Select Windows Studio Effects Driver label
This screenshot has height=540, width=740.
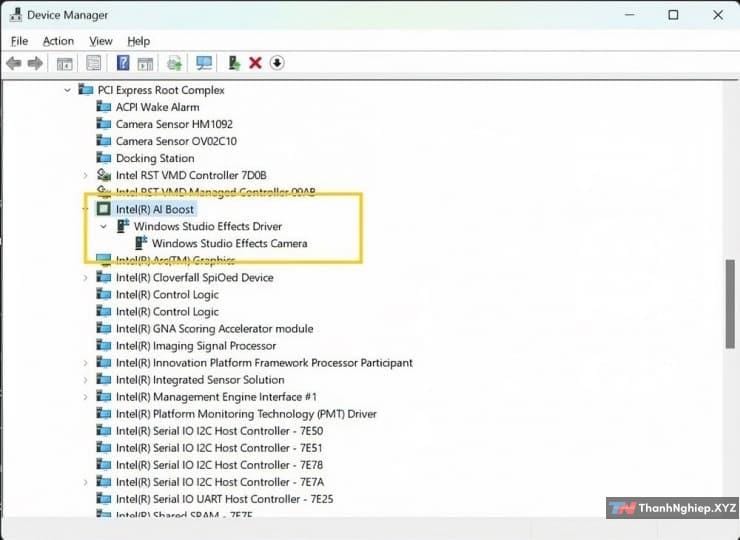tap(208, 226)
